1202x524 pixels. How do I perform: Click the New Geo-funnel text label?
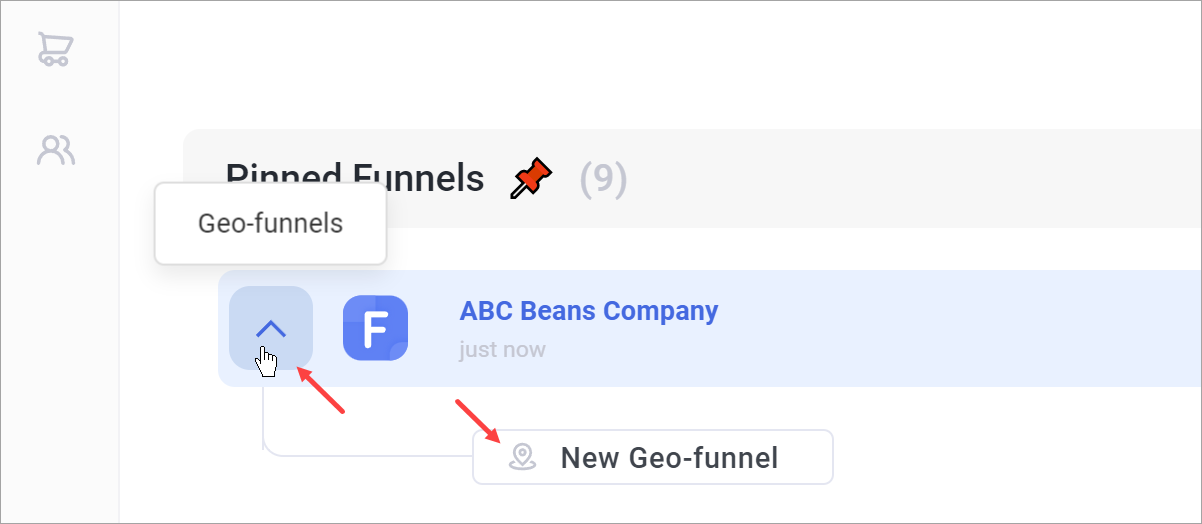click(669, 458)
